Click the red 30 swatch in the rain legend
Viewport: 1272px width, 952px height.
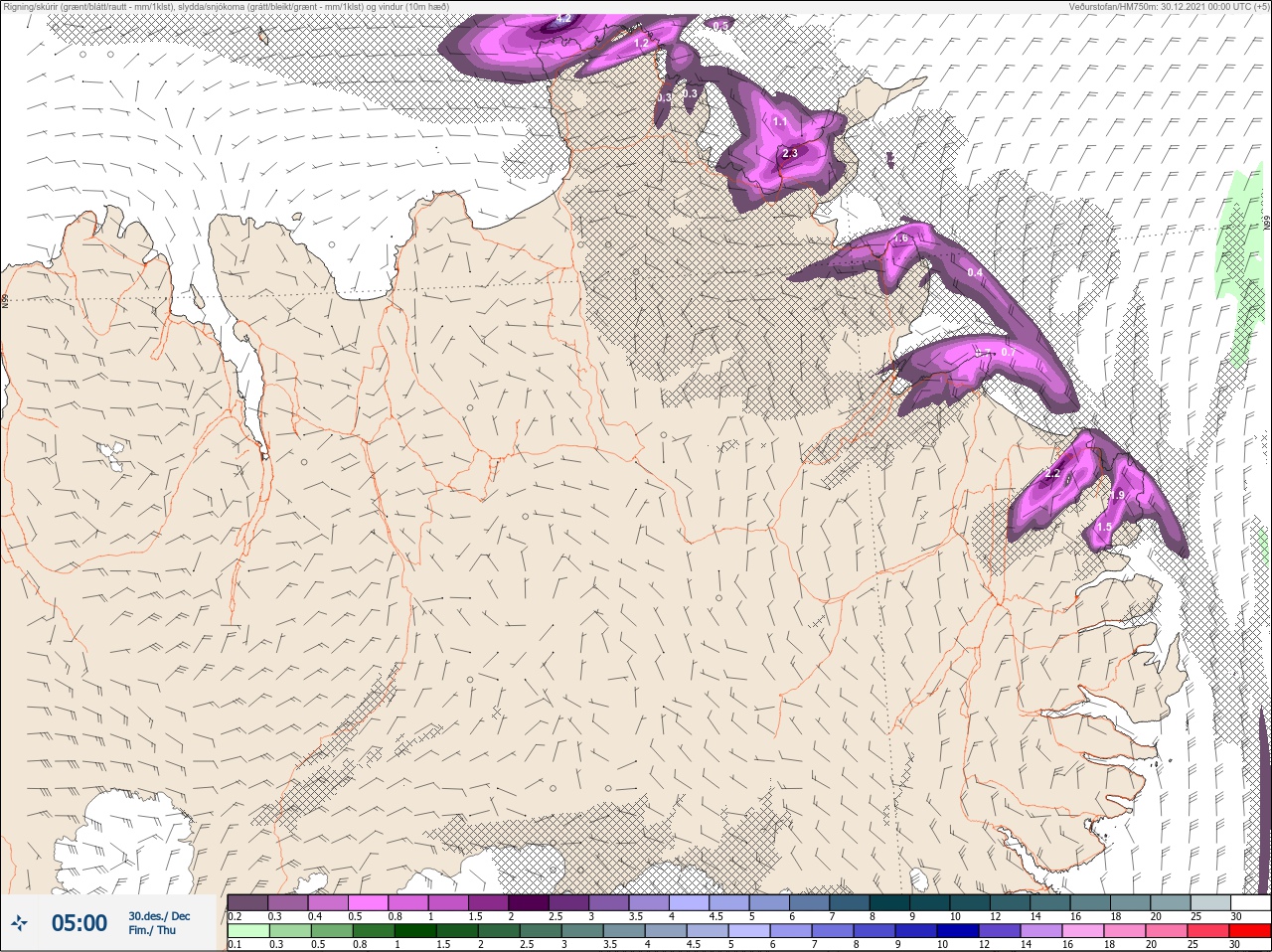1250,931
